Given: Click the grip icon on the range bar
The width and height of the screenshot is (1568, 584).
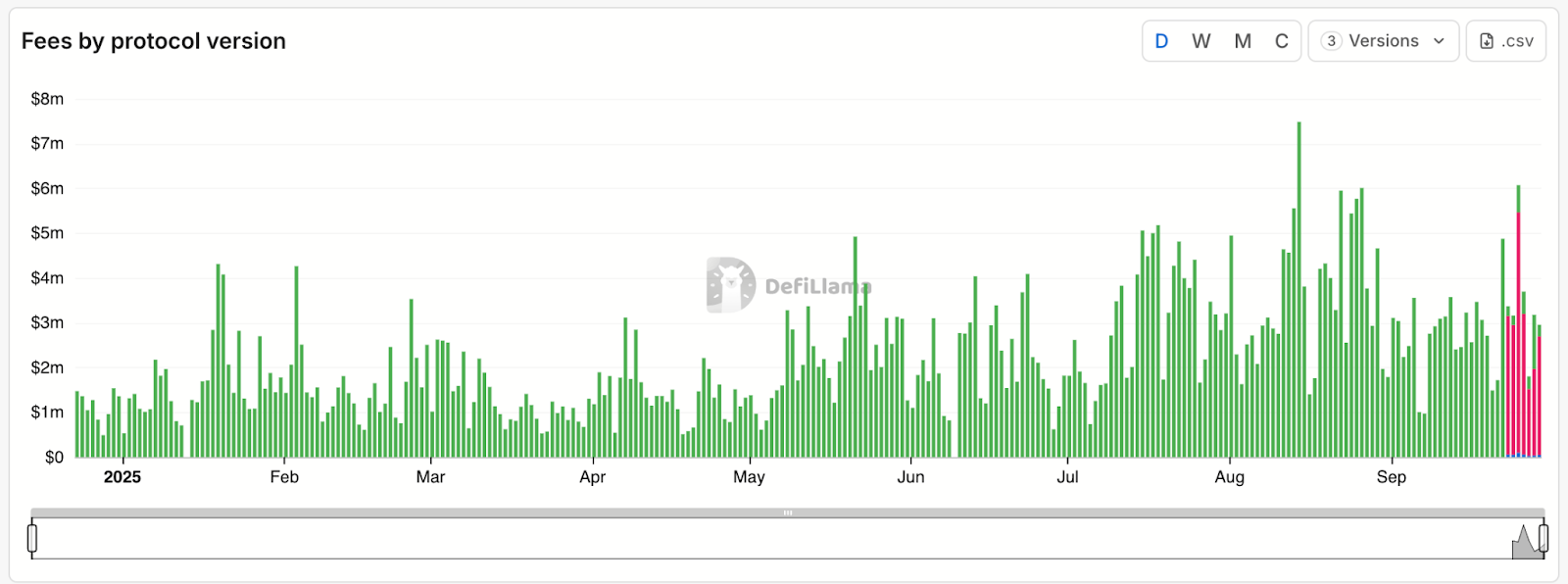Looking at the screenshot, I should tap(787, 512).
